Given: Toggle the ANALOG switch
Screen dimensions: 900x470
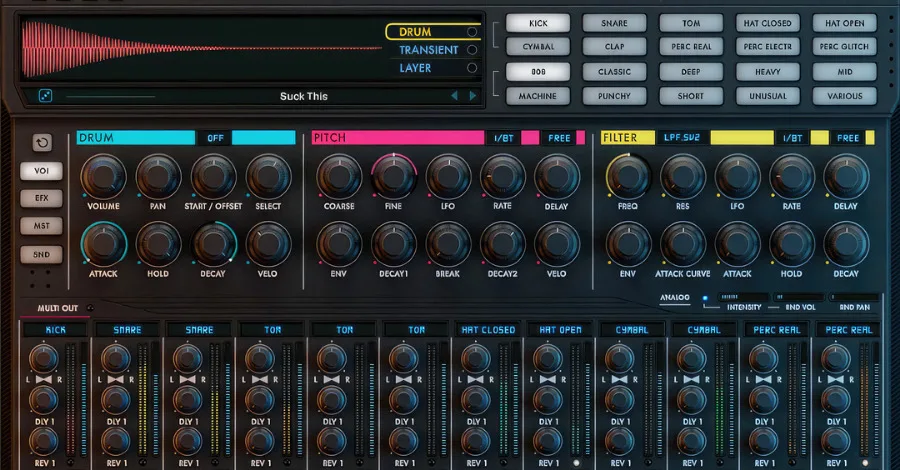Looking at the screenshot, I should click(704, 298).
